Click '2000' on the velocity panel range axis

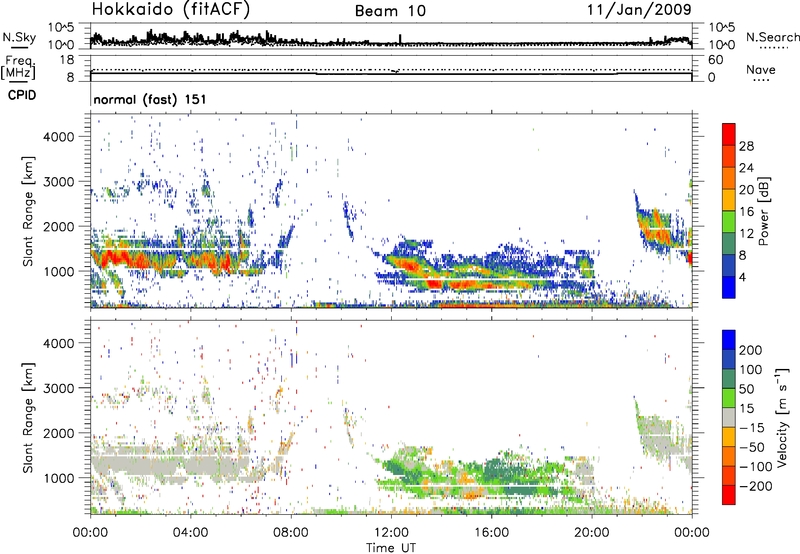click(x=58, y=433)
